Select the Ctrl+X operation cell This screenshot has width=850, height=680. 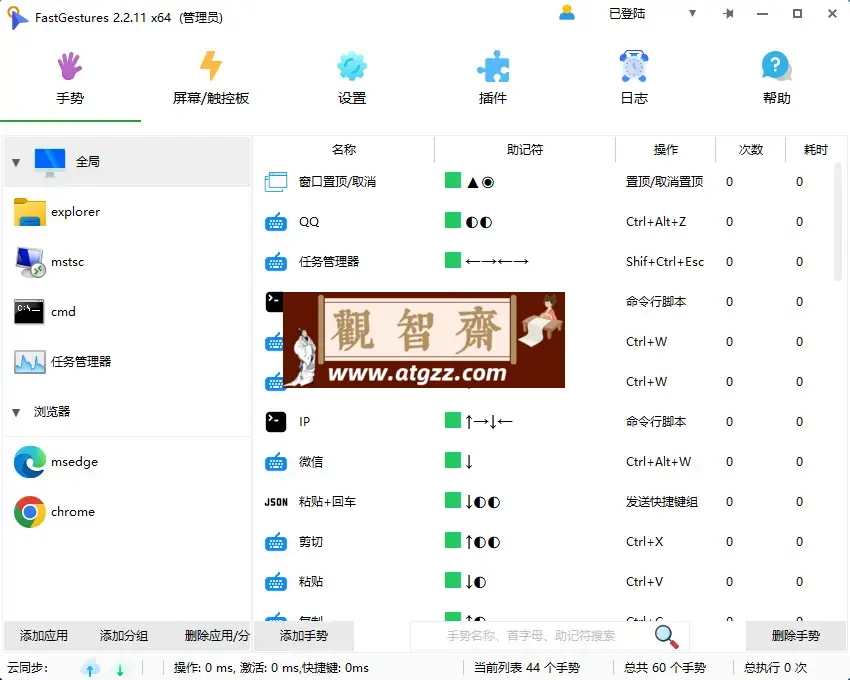click(x=645, y=542)
